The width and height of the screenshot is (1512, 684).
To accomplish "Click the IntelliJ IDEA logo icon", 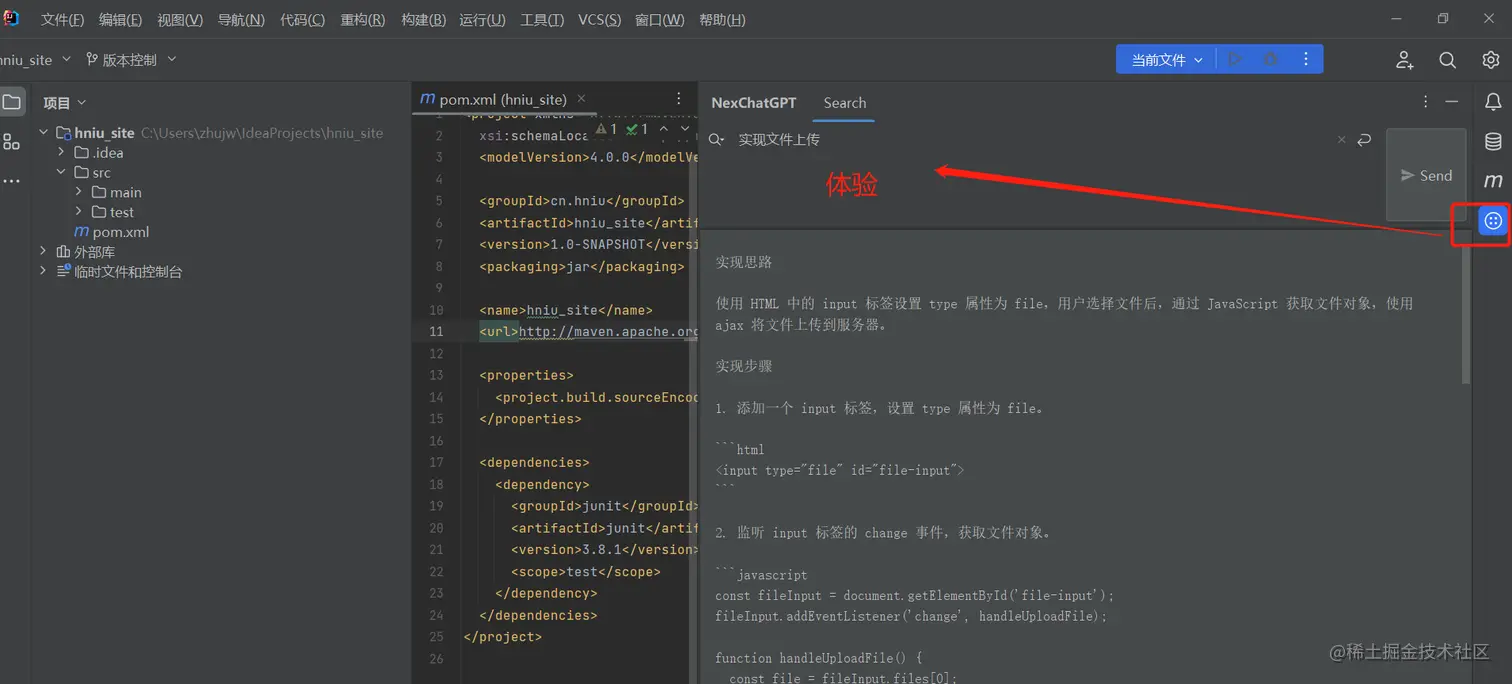I will pyautogui.click(x=12, y=18).
